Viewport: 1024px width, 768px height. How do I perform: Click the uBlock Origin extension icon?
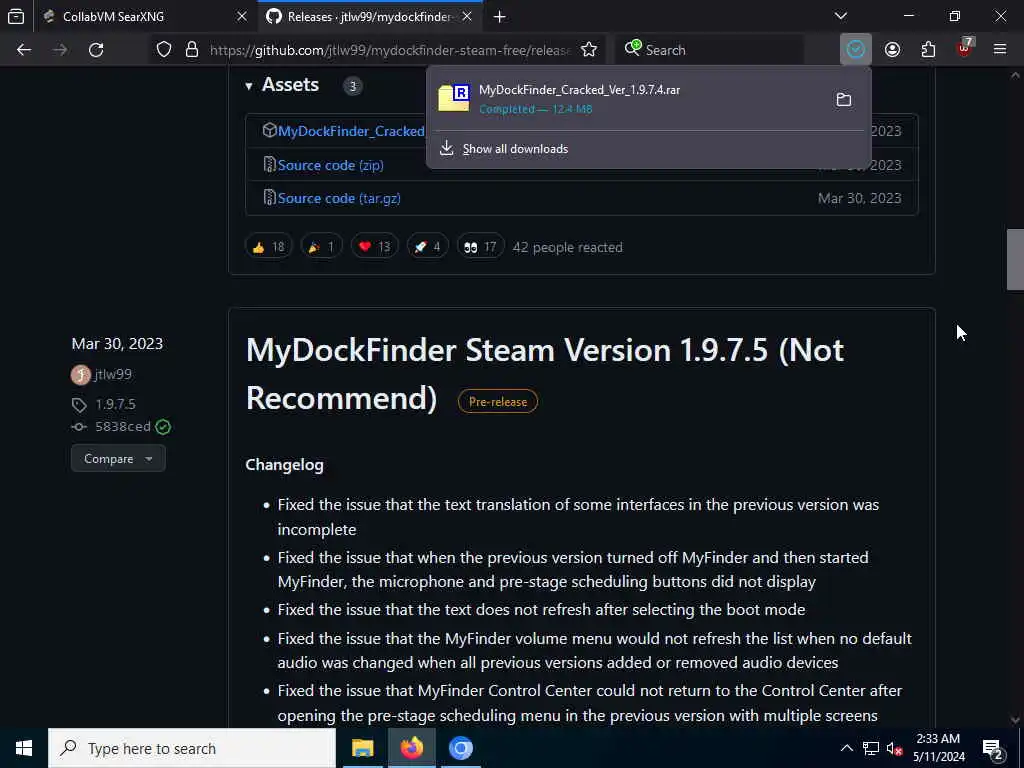pos(965,48)
